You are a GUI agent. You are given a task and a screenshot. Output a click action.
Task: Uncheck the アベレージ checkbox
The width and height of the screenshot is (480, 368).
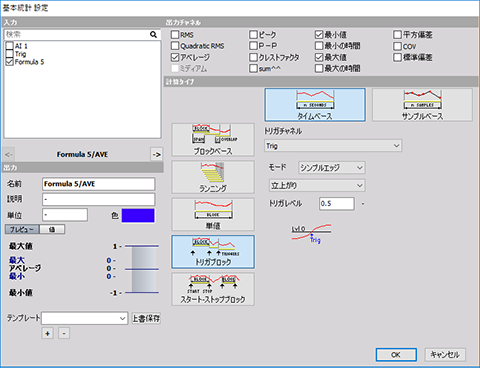coord(175,57)
